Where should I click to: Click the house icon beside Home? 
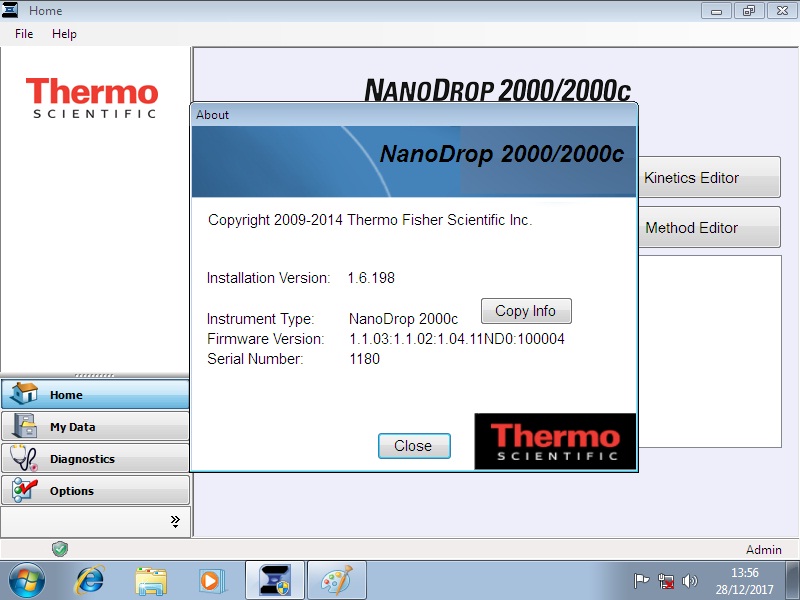click(x=24, y=393)
